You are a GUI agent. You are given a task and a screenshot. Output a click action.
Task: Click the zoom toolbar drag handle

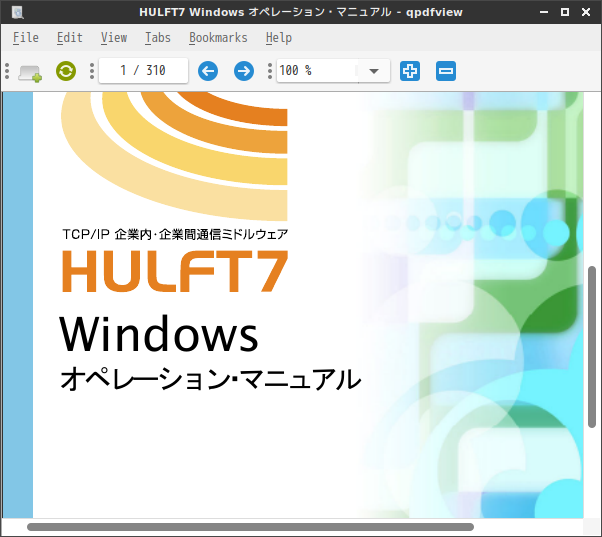click(270, 71)
